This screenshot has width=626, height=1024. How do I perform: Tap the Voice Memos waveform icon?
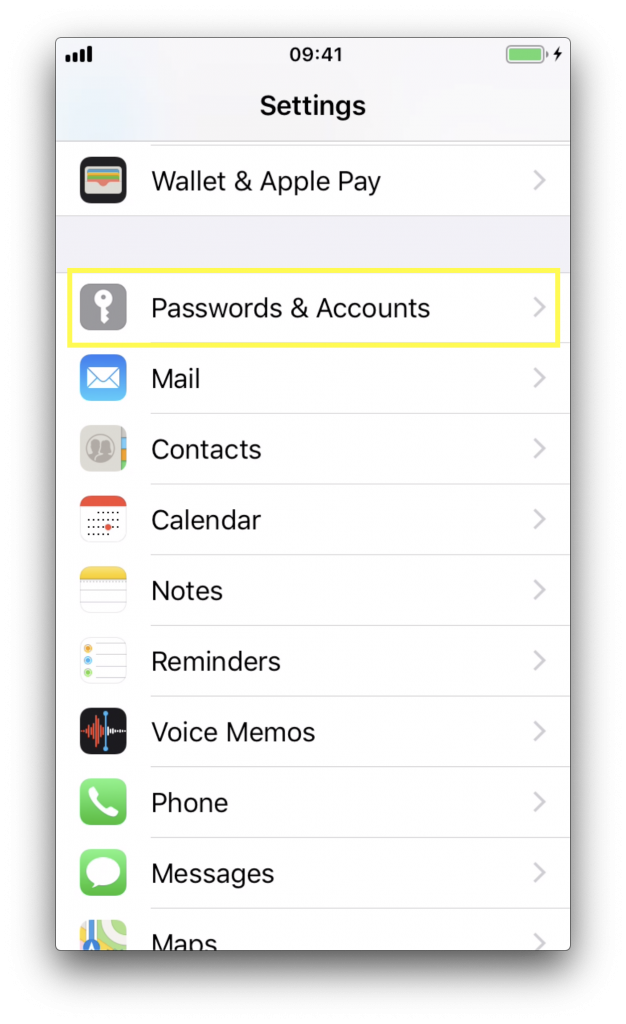click(x=103, y=731)
